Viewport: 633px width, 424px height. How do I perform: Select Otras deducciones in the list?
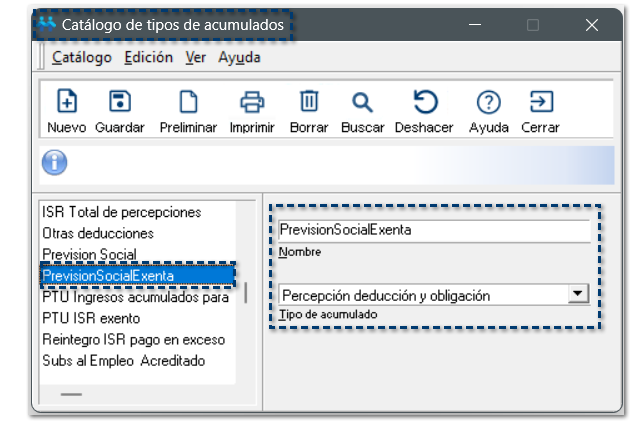coord(97,233)
